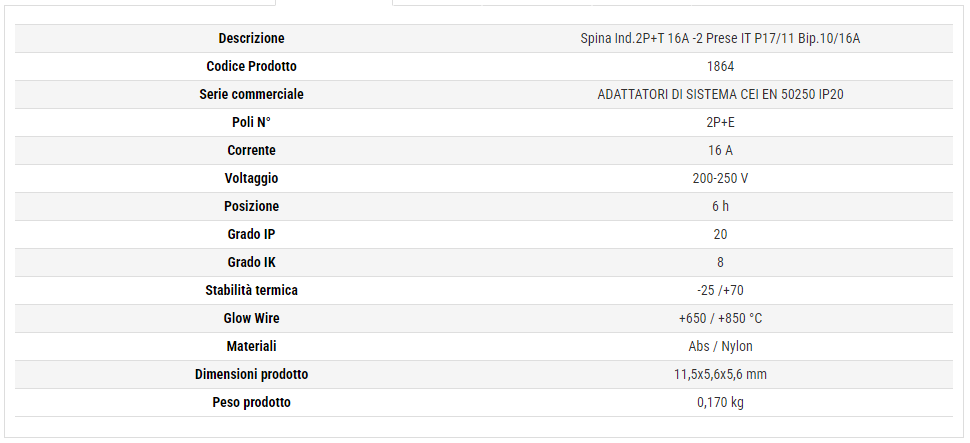Click the Voltaggio label
970x443 pixels.
(251, 179)
